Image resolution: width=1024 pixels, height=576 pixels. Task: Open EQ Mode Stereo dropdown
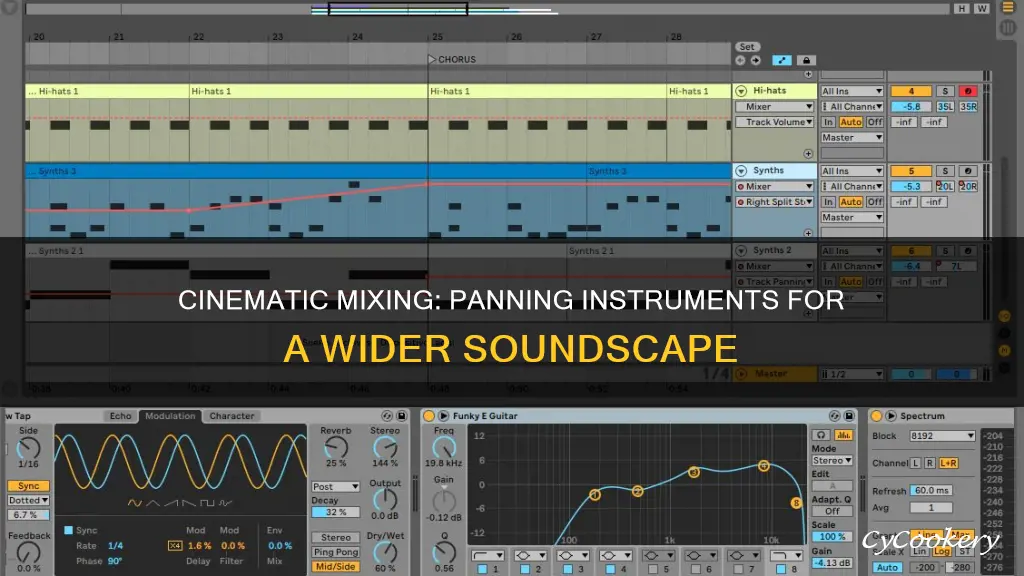[832, 460]
